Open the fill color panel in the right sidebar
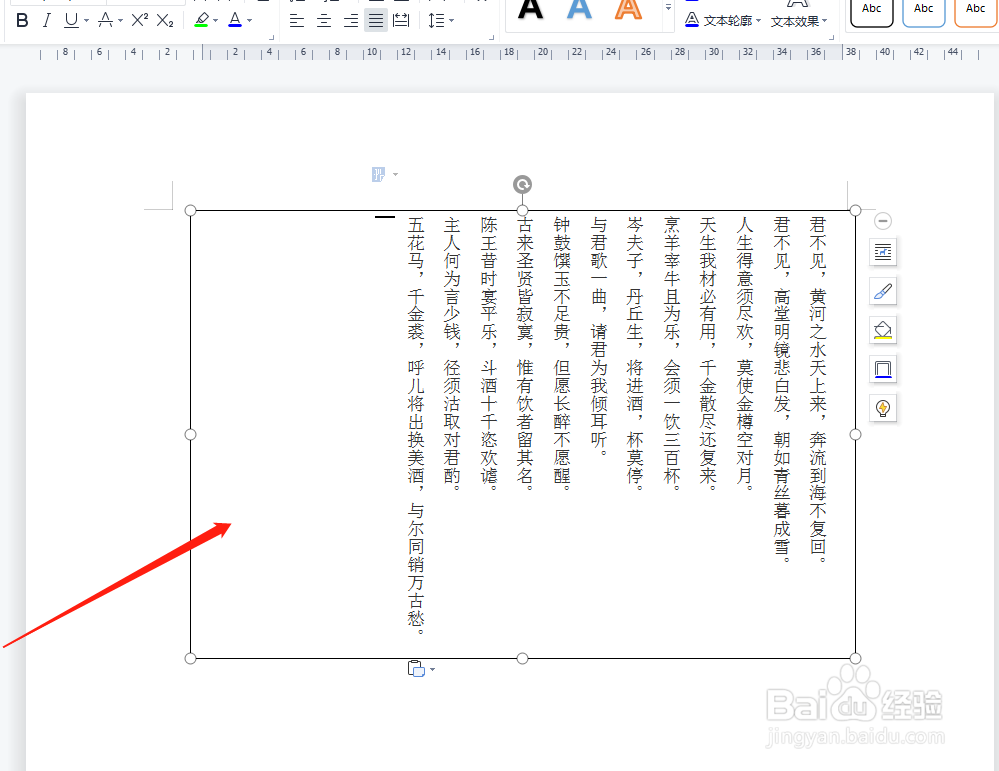This screenshot has width=999, height=771. 882,330
